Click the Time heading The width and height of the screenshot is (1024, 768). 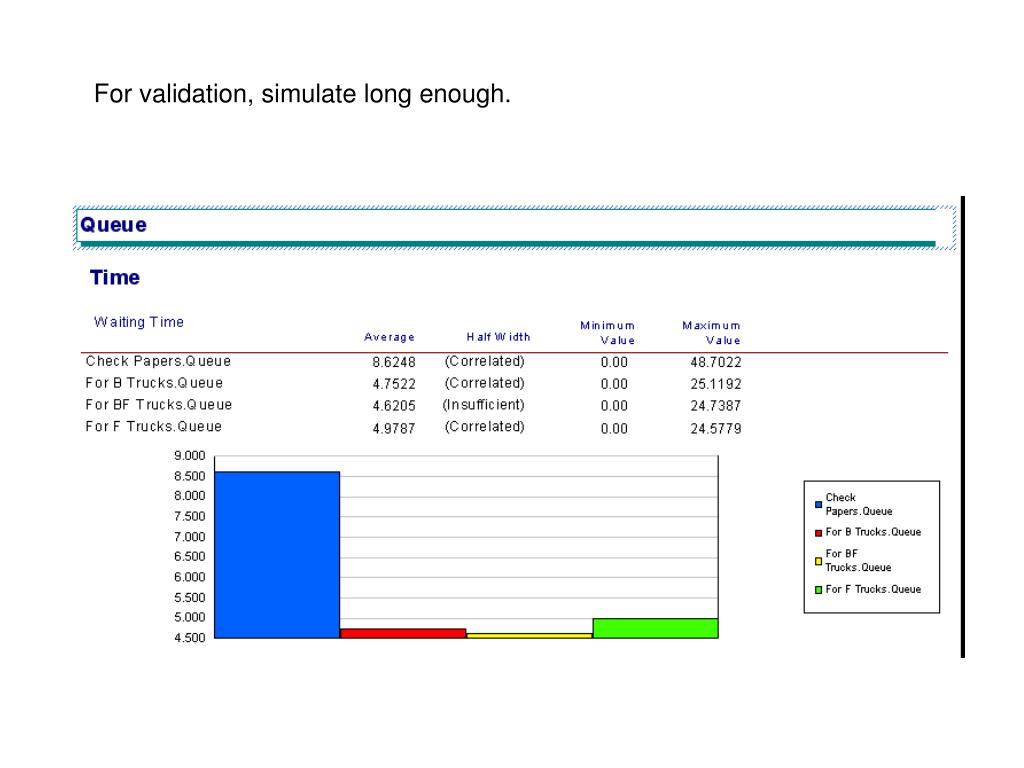click(x=115, y=278)
